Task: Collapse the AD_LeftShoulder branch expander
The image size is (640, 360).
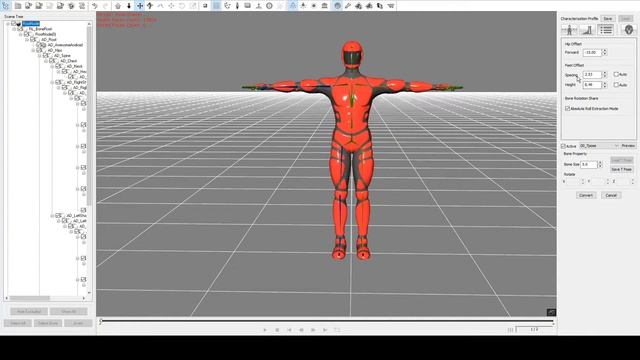Action: click(52, 216)
